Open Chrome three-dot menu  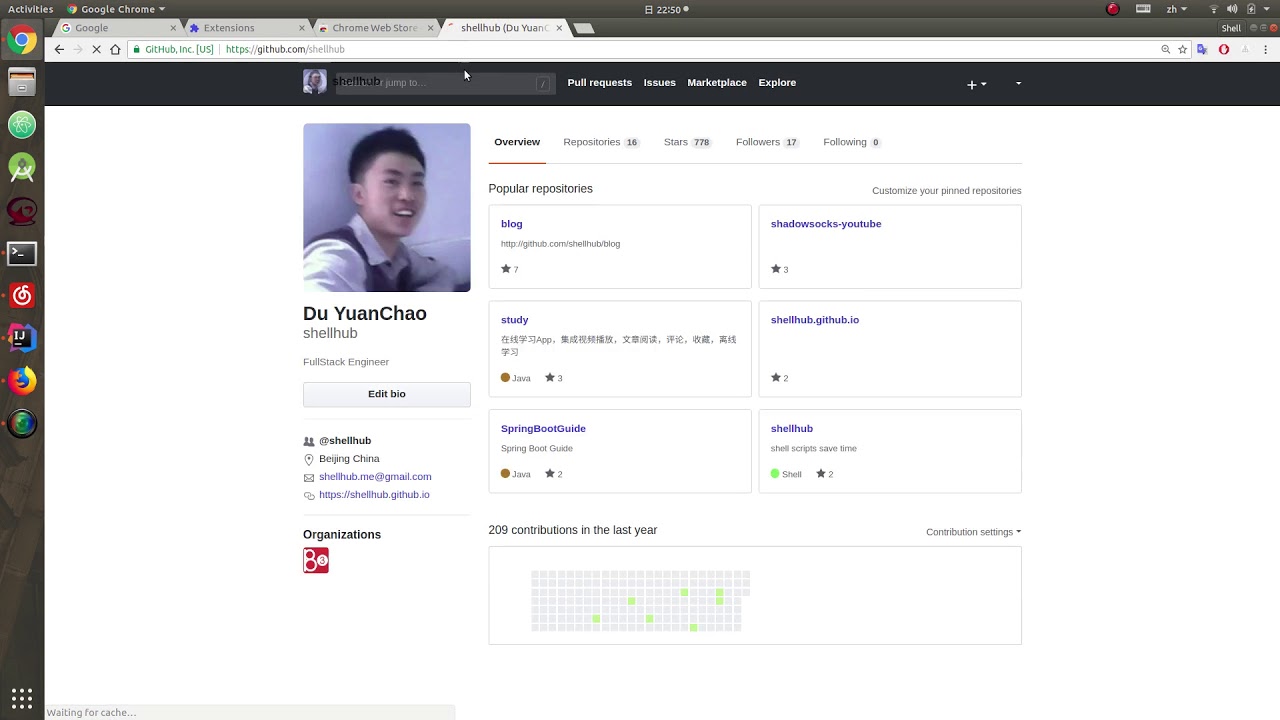pos(1264,49)
